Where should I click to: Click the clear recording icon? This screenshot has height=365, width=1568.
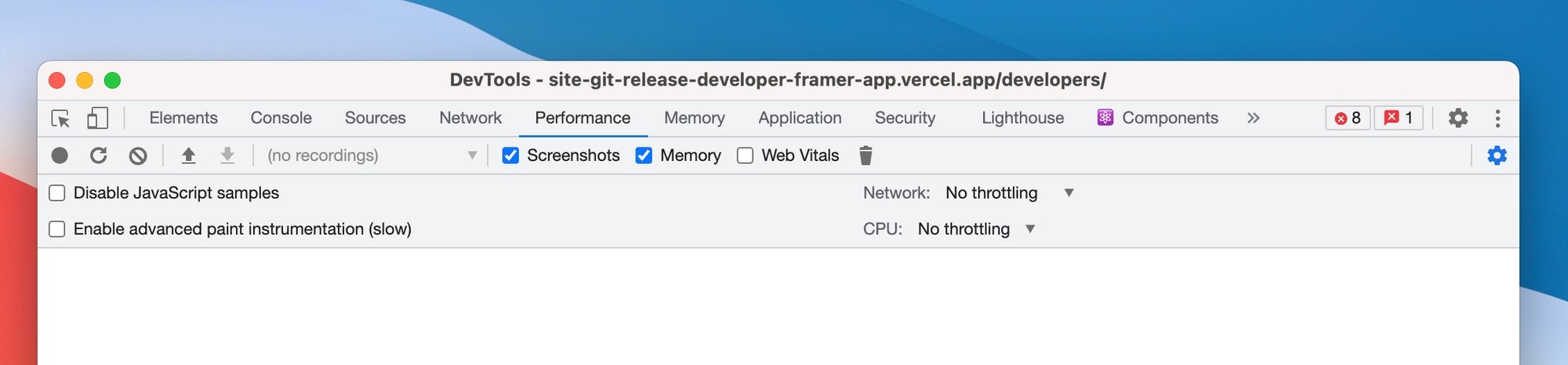(x=138, y=155)
